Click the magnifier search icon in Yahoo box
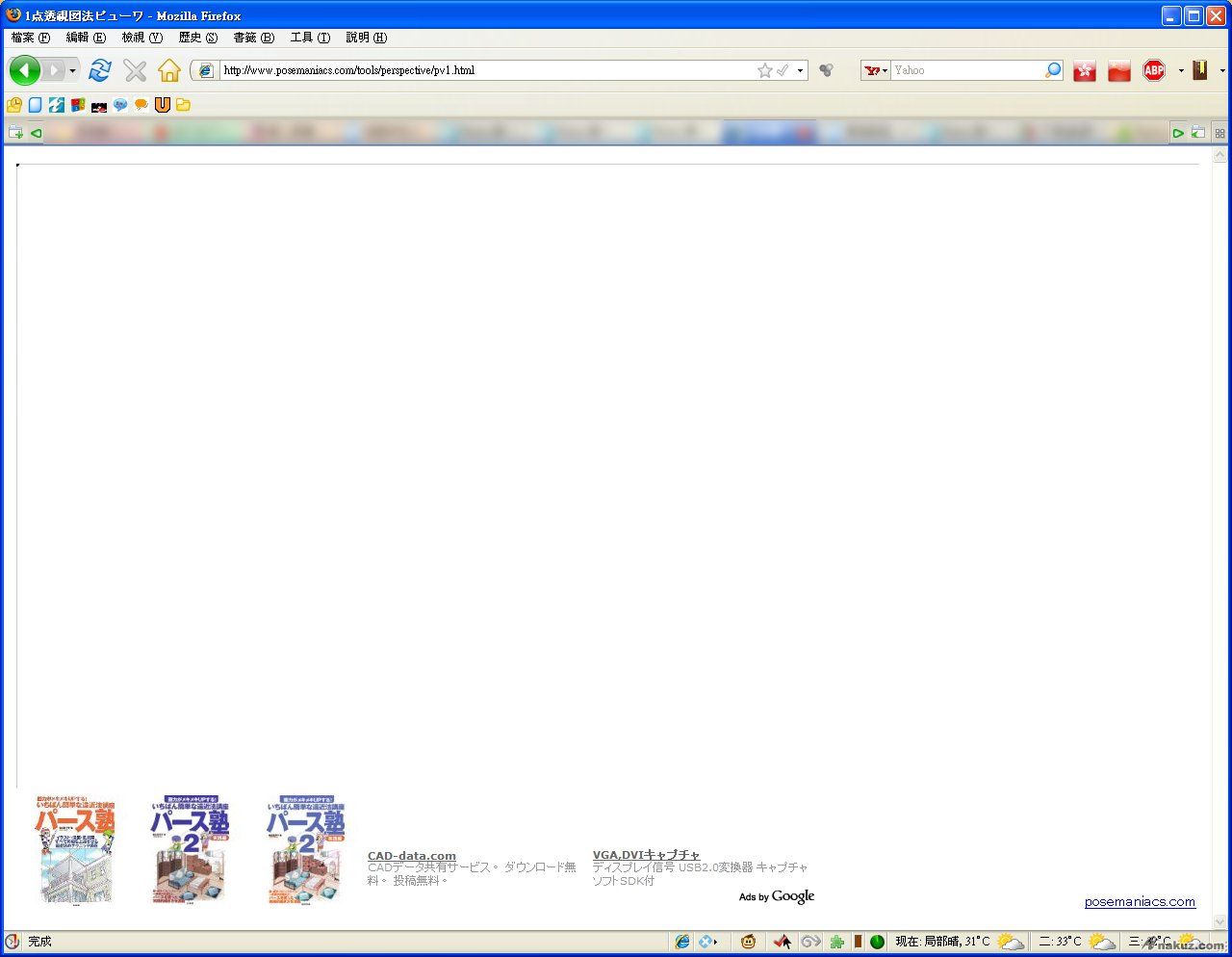The width and height of the screenshot is (1232, 957). tap(1053, 70)
